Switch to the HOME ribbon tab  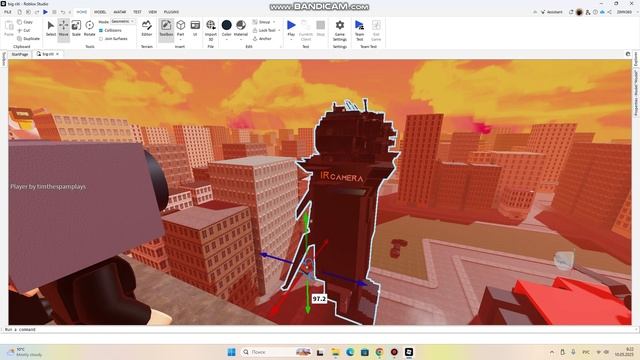(82, 12)
